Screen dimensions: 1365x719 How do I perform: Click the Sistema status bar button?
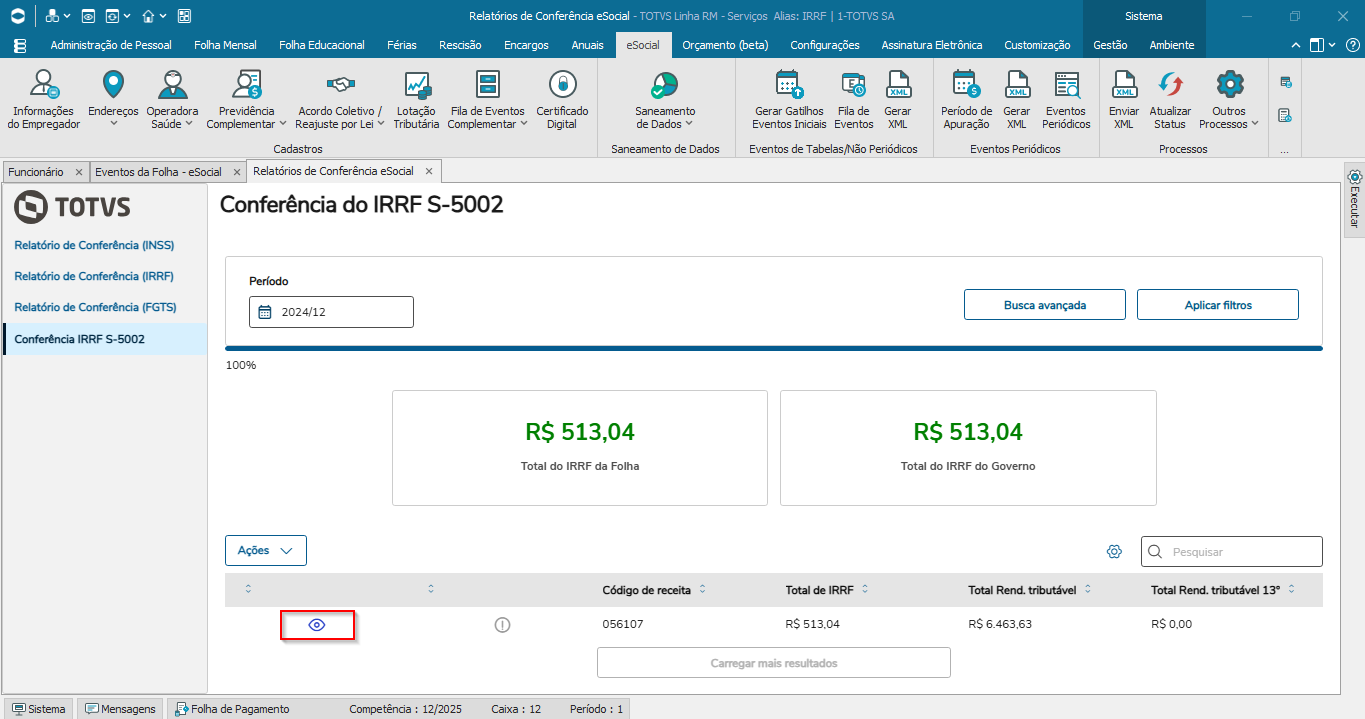(38, 709)
